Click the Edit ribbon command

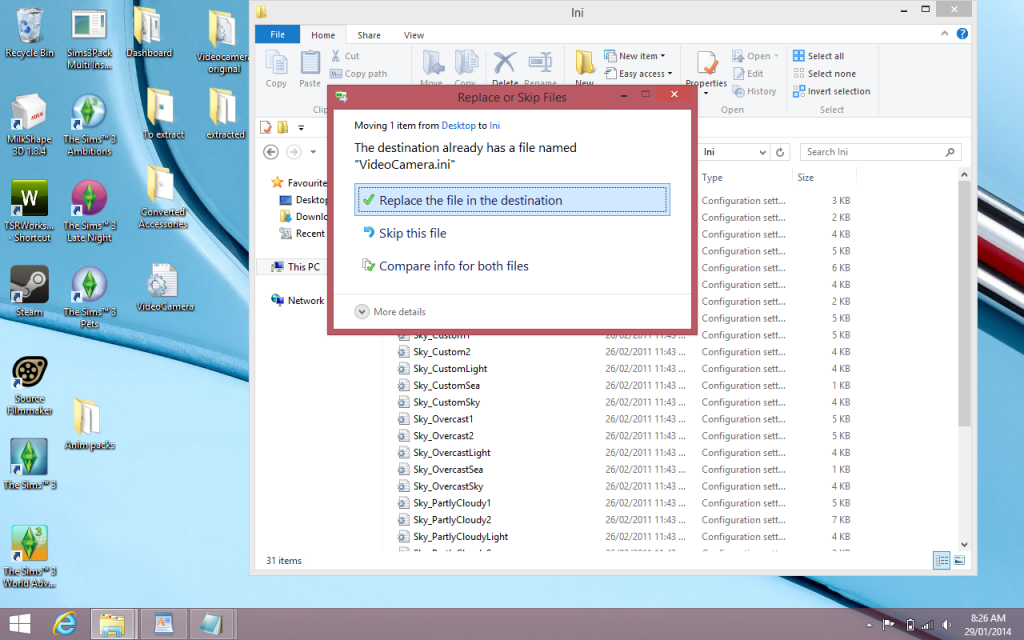pos(748,74)
